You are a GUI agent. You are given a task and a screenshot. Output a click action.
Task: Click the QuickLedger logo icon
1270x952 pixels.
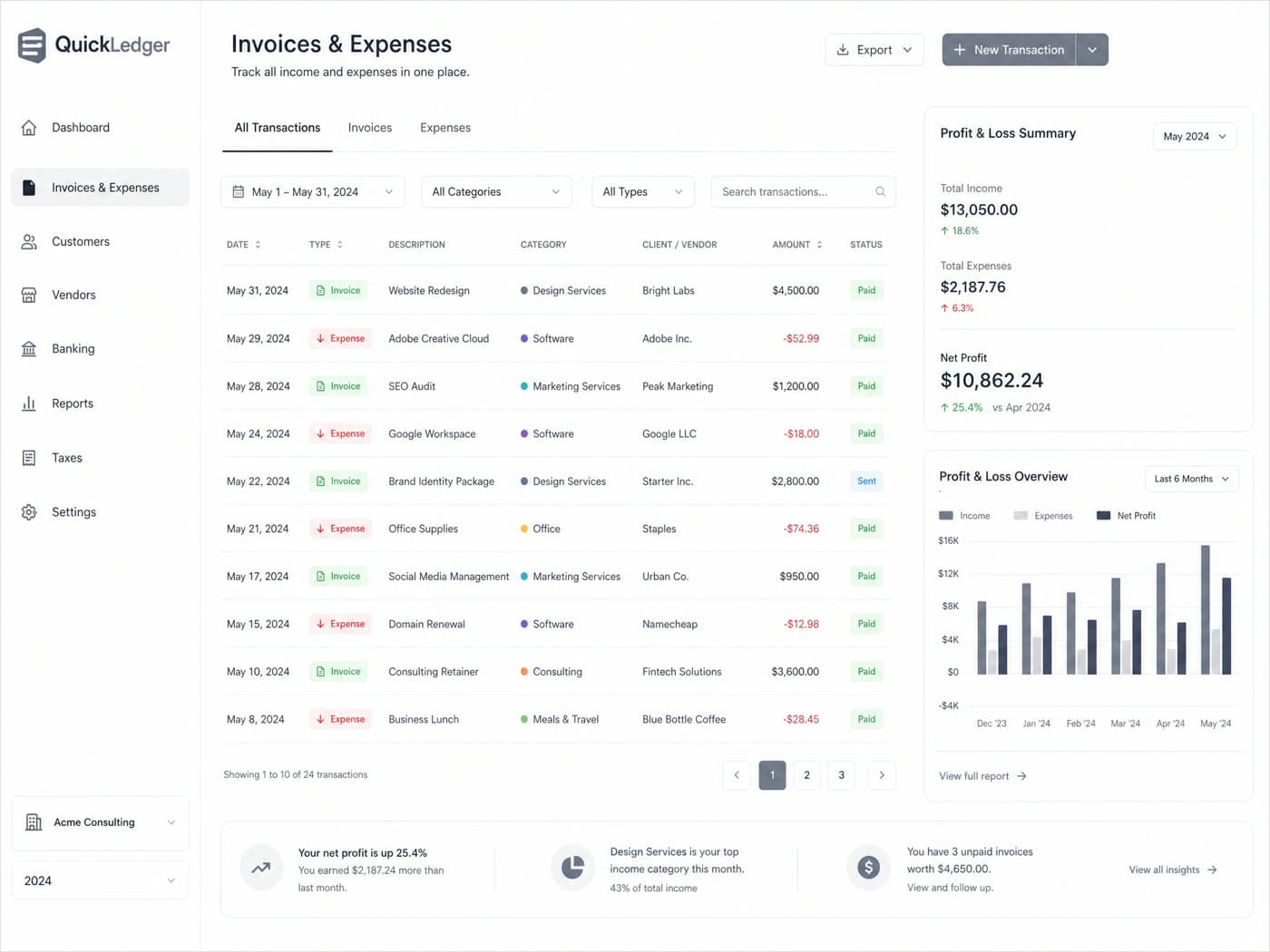pos(32,45)
